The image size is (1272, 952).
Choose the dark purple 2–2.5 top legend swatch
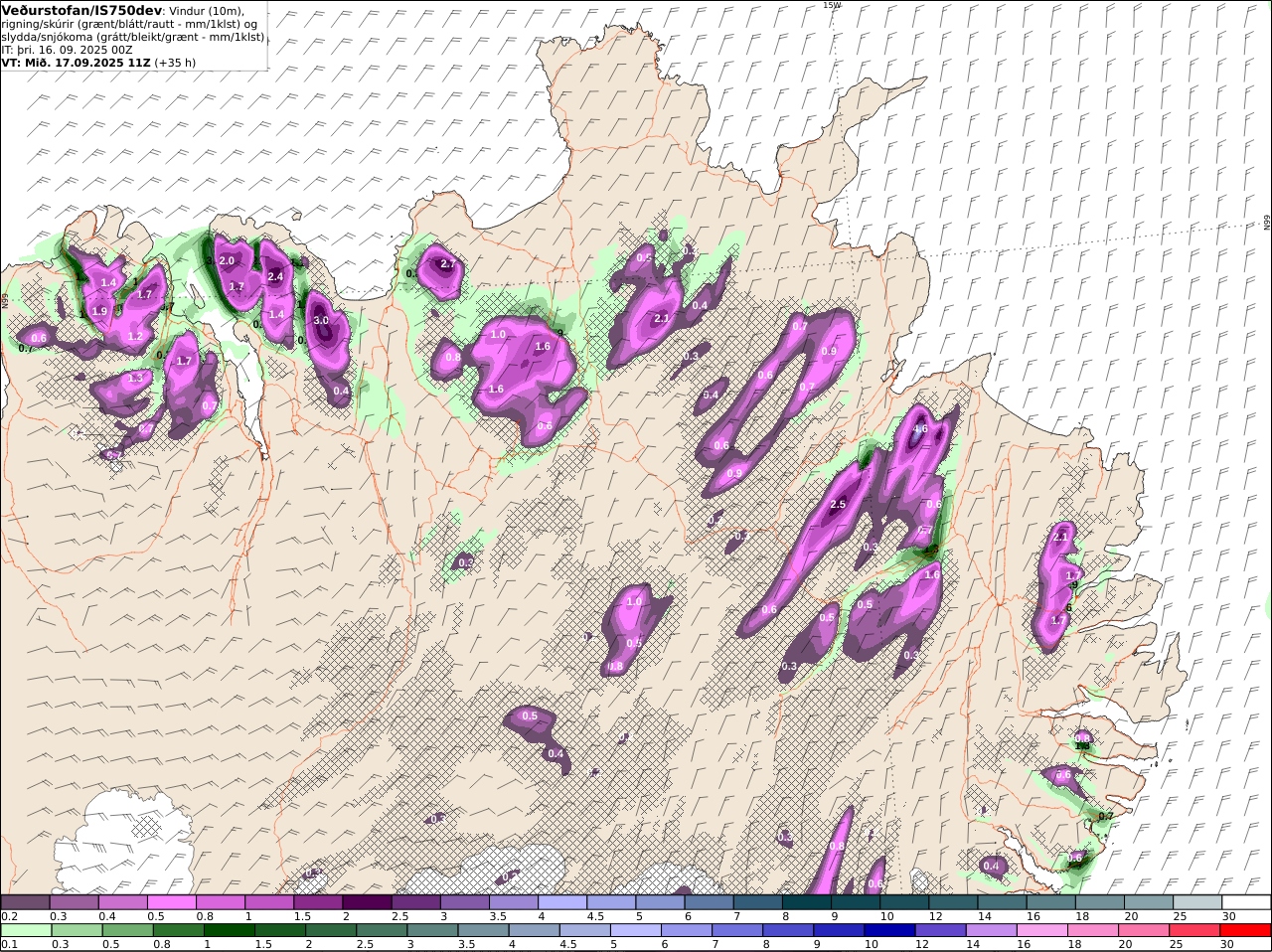367,902
